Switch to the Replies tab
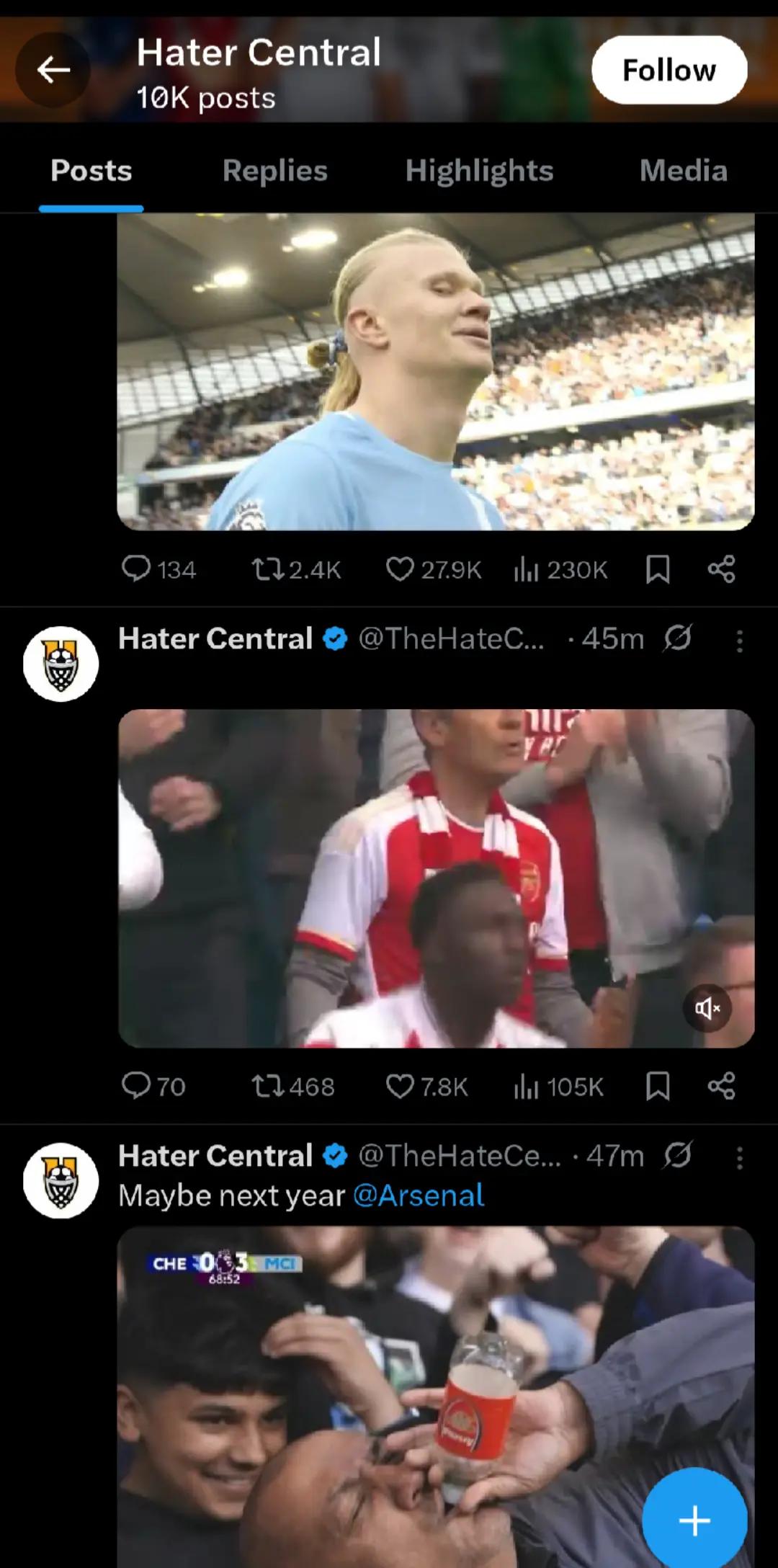The image size is (778, 1568). [x=274, y=171]
